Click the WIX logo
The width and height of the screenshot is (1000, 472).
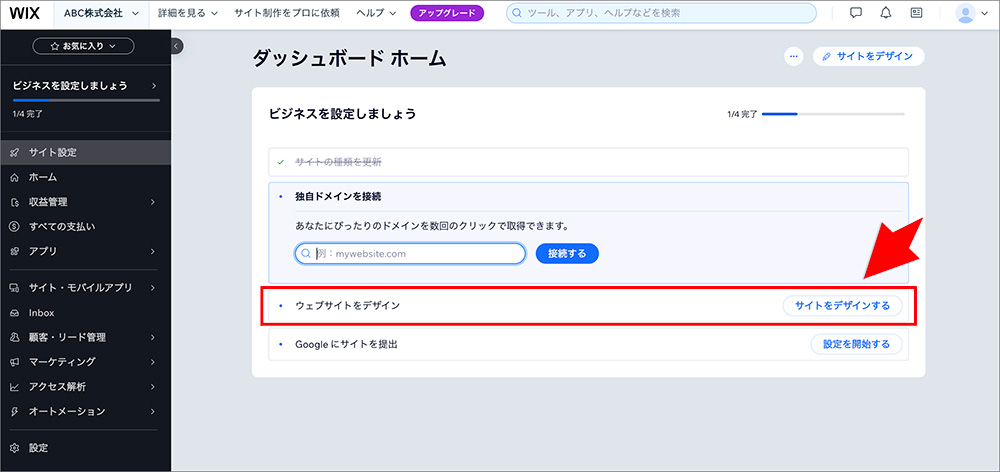[25, 13]
